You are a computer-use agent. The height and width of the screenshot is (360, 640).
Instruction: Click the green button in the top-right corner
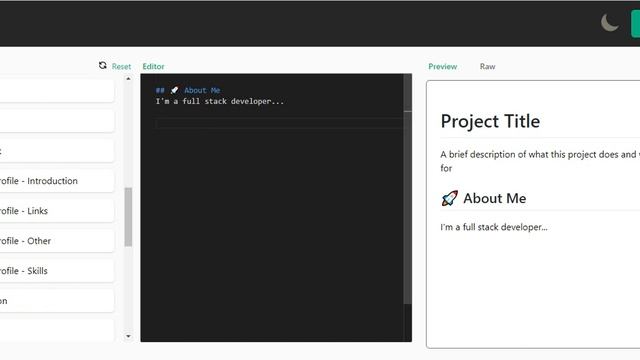(x=636, y=24)
